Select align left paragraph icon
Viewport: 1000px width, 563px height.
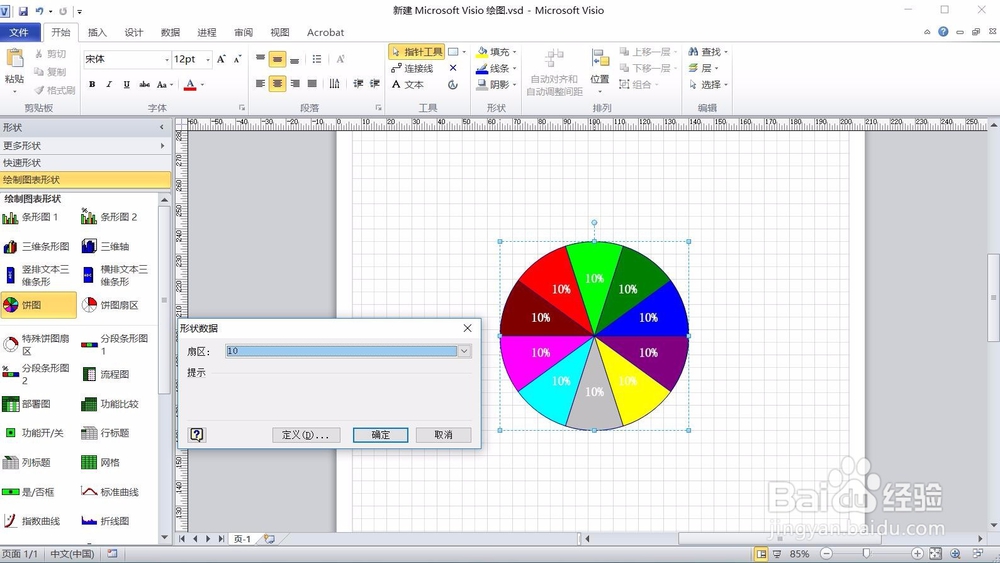260,84
